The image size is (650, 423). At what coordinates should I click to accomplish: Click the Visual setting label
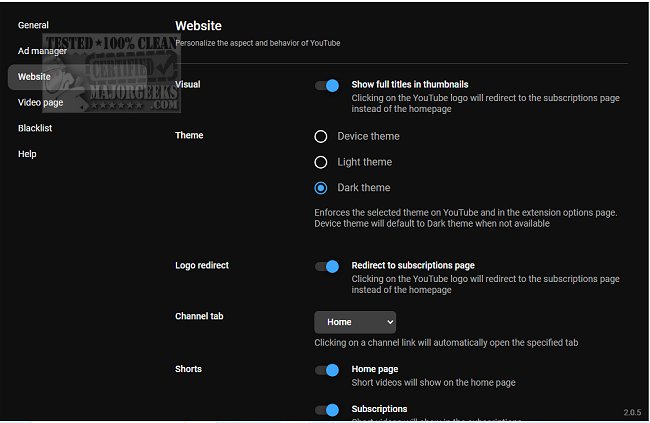(x=187, y=85)
